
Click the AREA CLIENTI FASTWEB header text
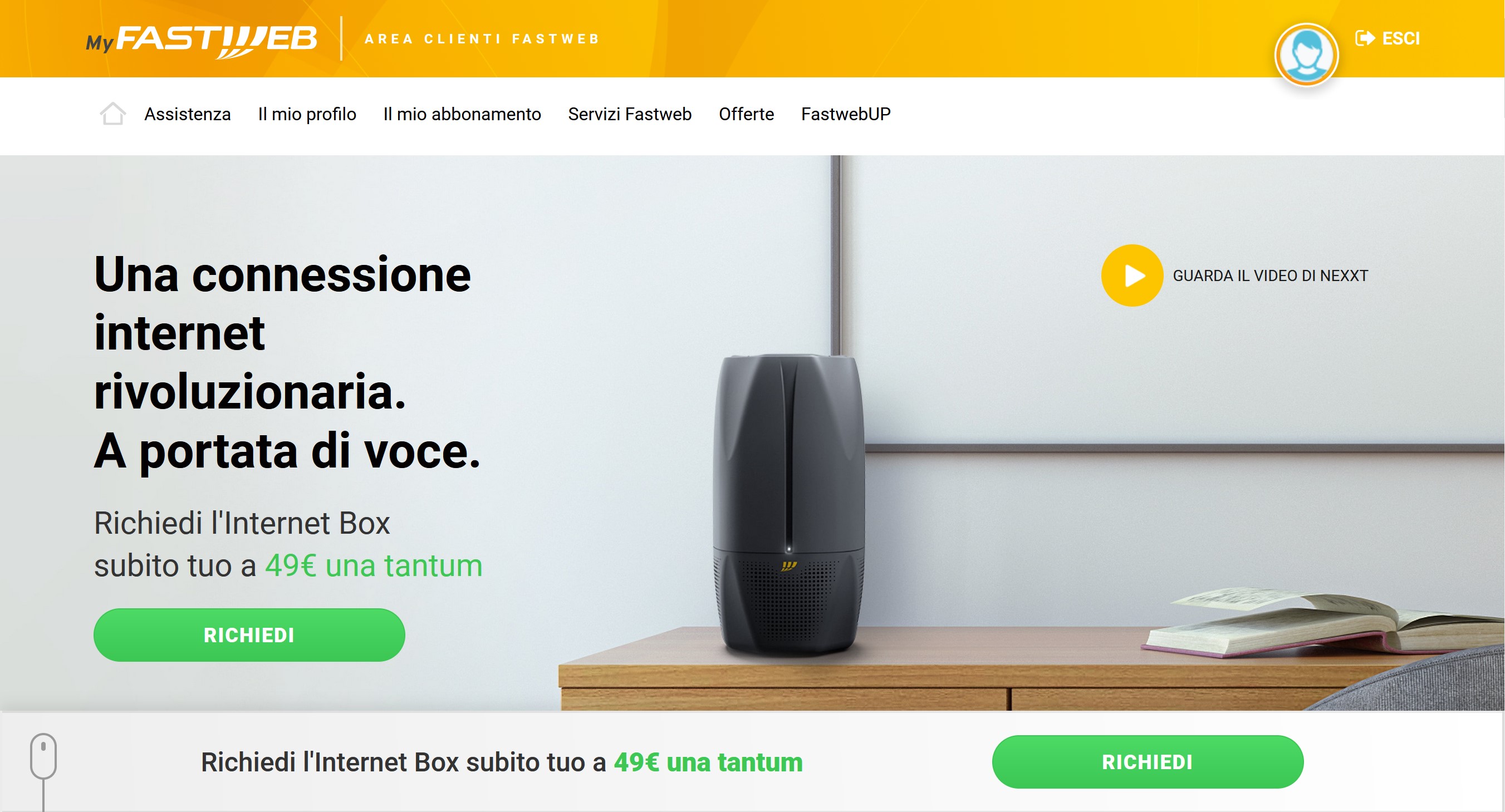click(x=482, y=39)
